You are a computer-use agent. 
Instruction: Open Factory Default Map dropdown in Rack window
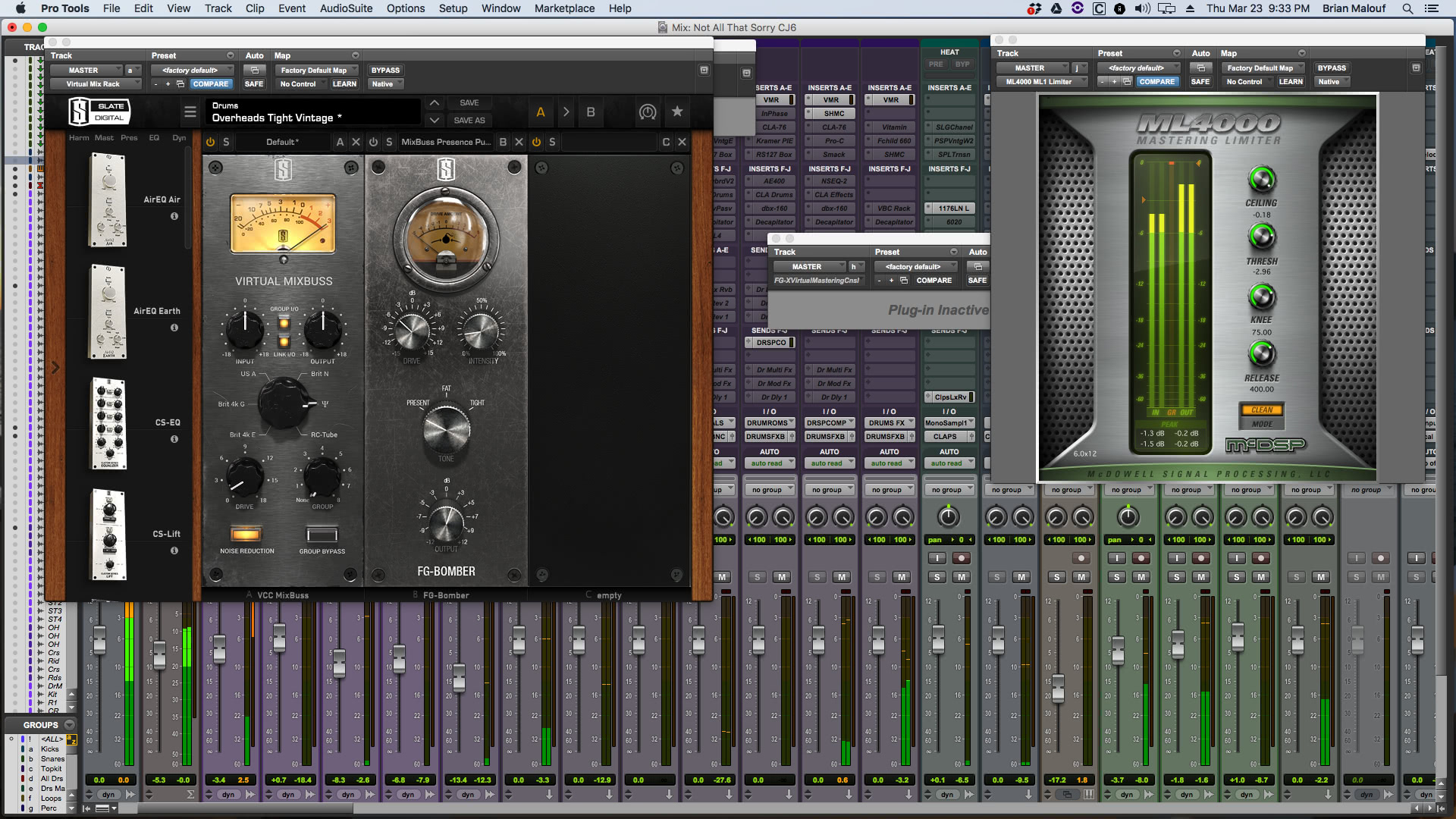[318, 71]
